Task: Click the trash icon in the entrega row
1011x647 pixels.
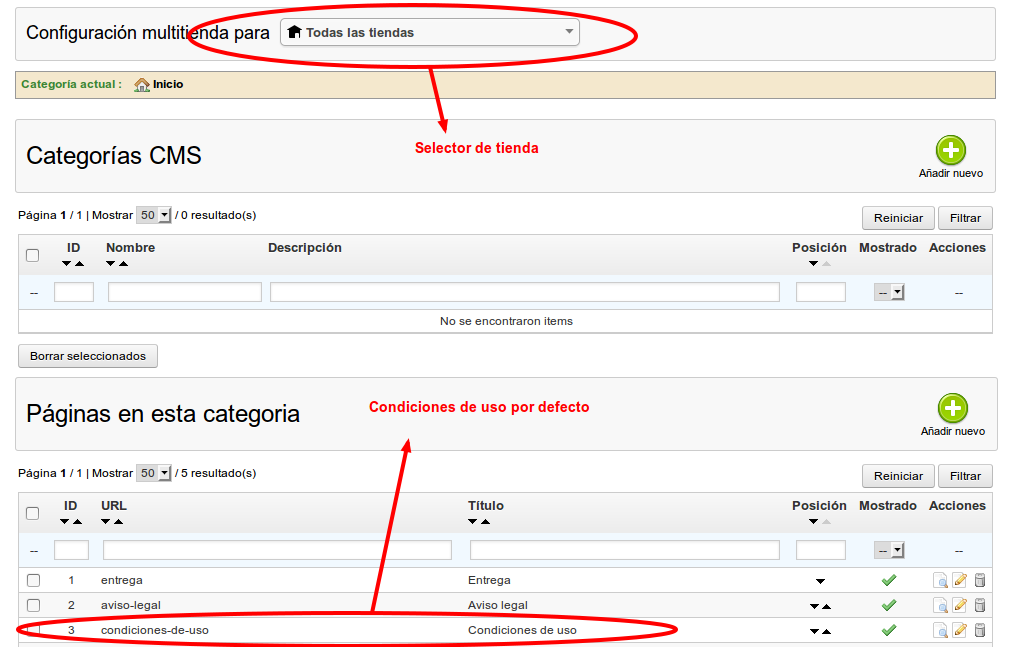Action: [980, 580]
